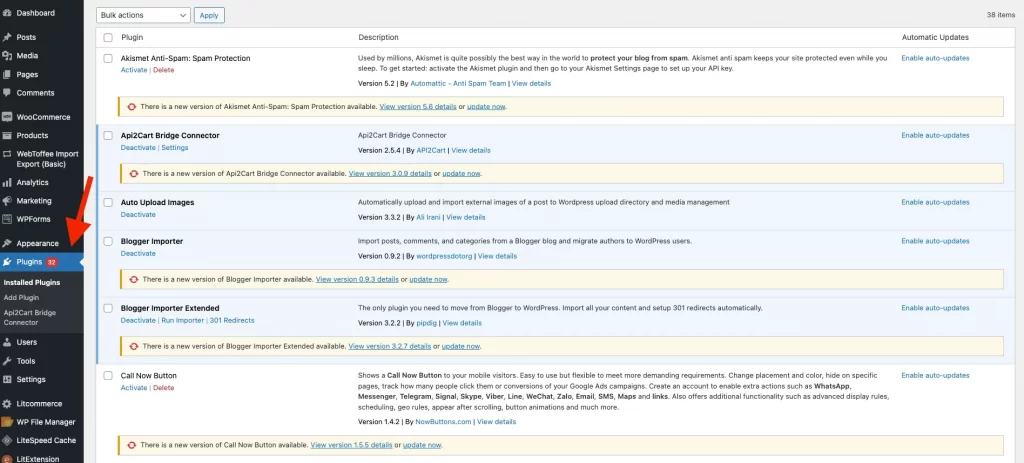
Task: Click the Products box icon
Action: tap(7, 135)
